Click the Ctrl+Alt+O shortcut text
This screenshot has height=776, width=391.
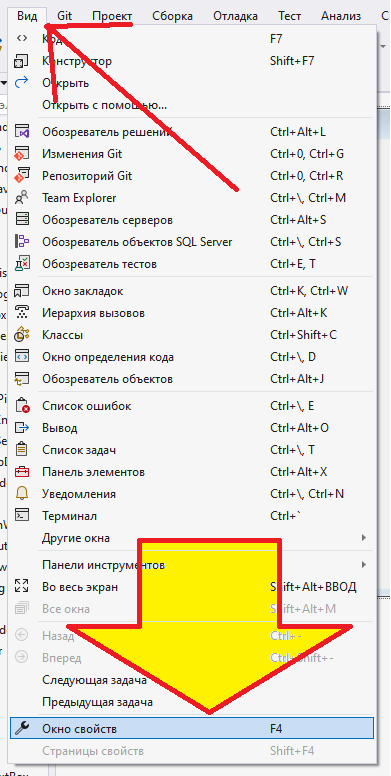tap(299, 428)
